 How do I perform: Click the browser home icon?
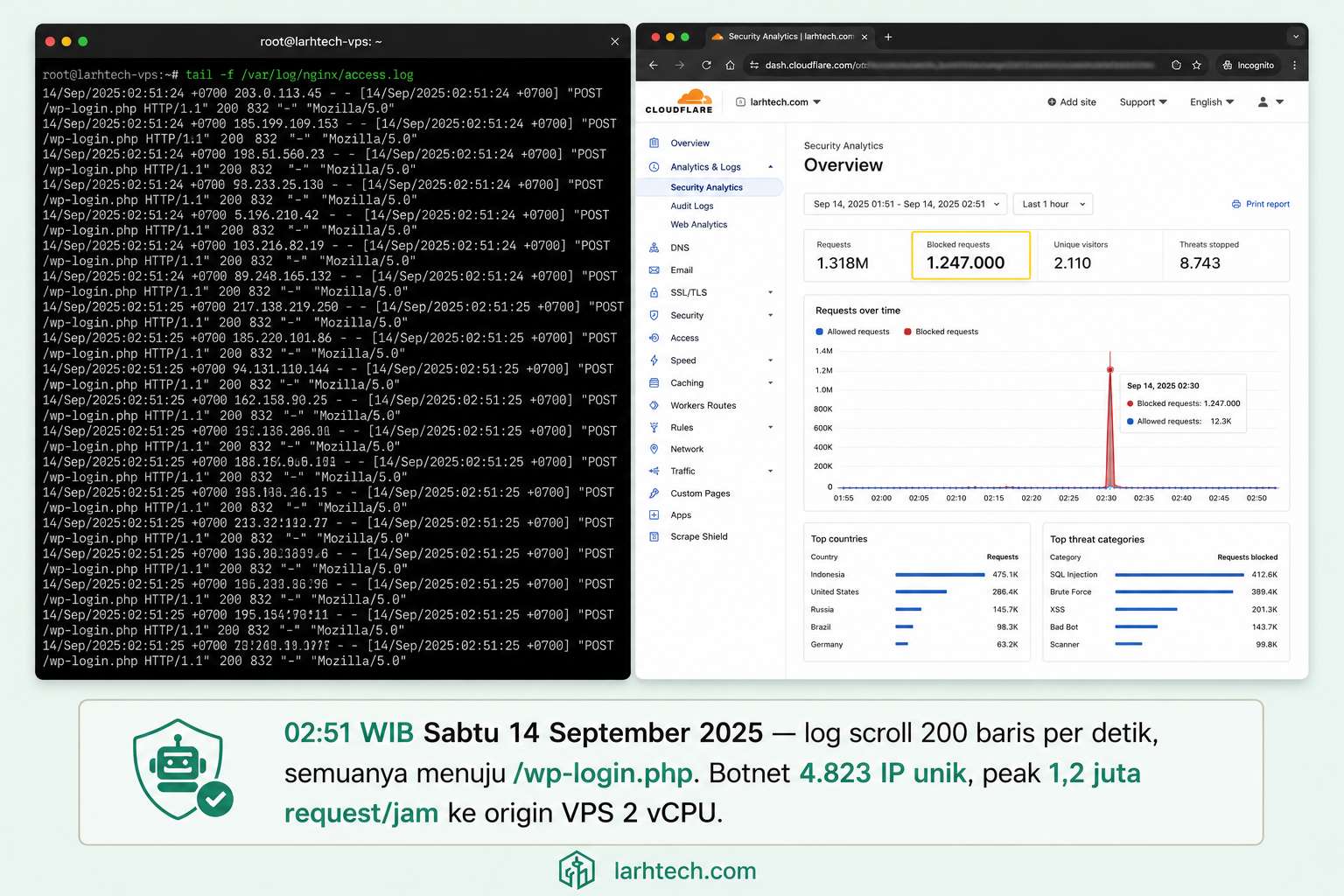[x=730, y=65]
